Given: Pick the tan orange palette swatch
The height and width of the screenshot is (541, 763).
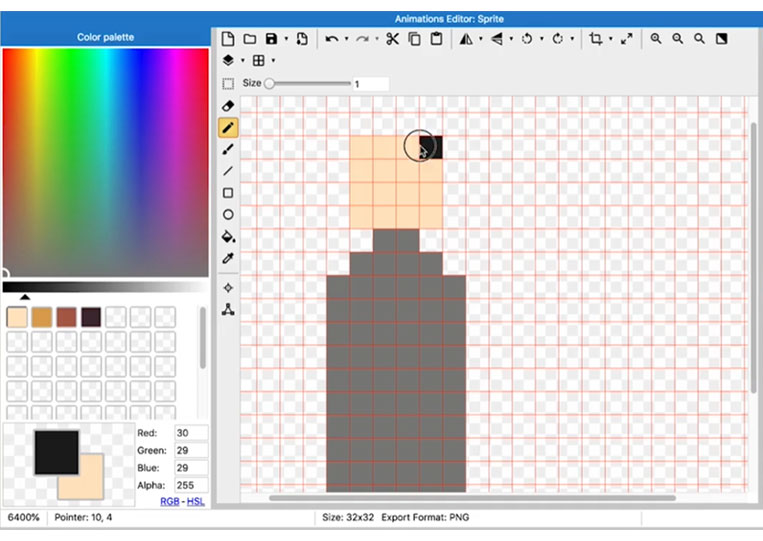Looking at the screenshot, I should tap(42, 317).
